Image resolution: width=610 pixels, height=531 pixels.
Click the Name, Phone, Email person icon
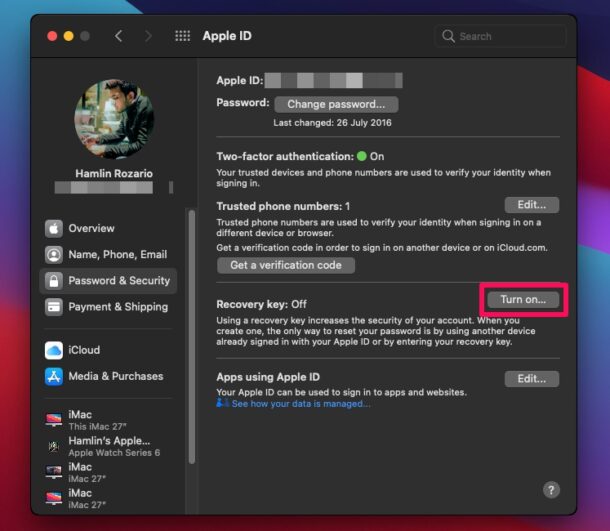[54, 255]
